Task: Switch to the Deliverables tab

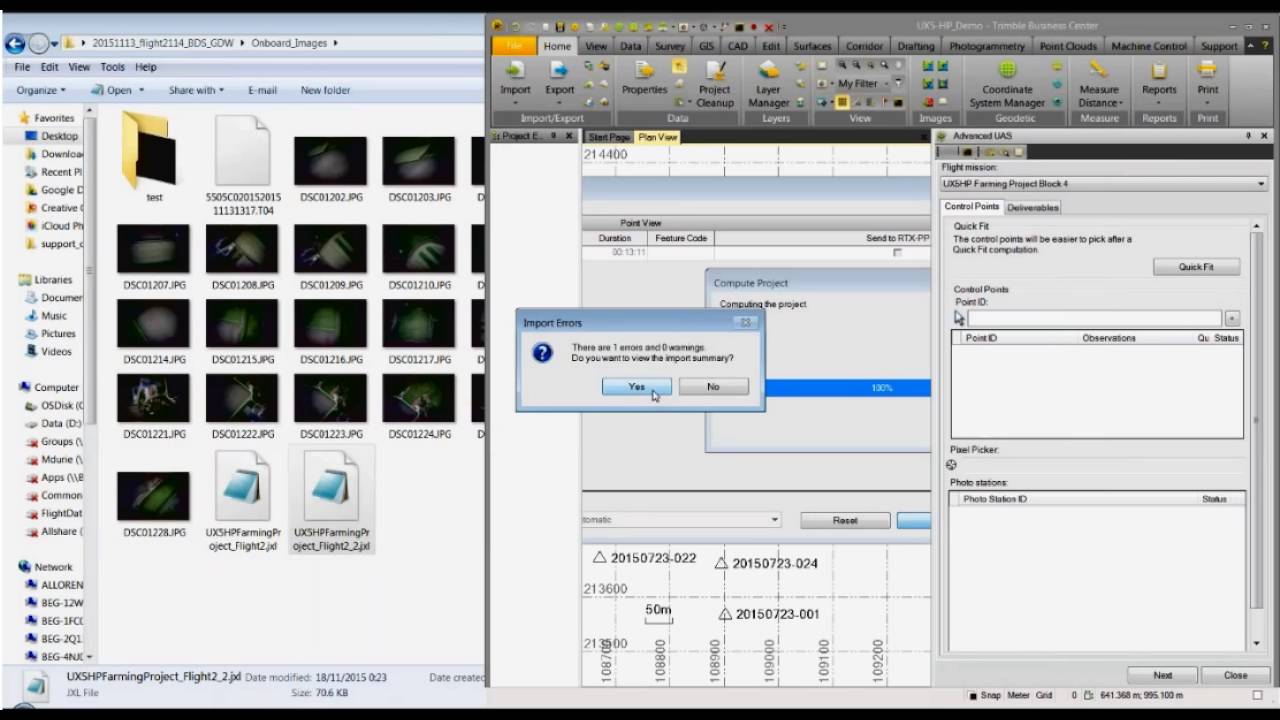Action: (1033, 207)
